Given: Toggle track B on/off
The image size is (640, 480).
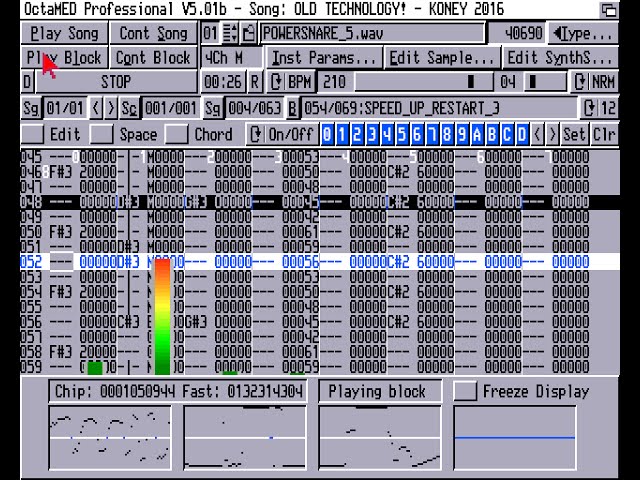Looking at the screenshot, I should tap(492, 134).
